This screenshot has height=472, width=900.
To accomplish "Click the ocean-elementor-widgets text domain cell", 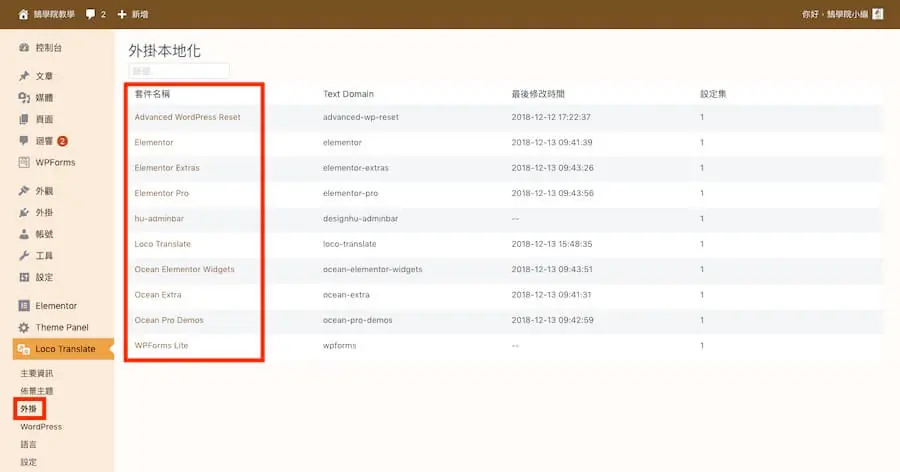I will pyautogui.click(x=373, y=269).
